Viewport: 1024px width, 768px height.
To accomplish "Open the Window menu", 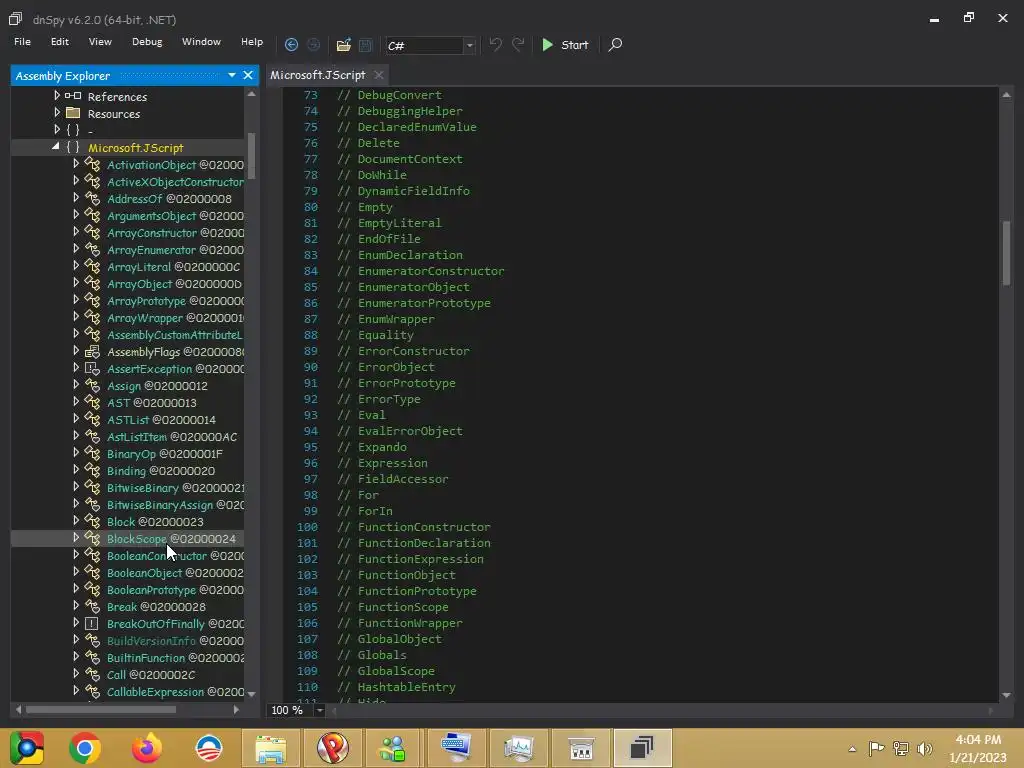I will [x=201, y=42].
